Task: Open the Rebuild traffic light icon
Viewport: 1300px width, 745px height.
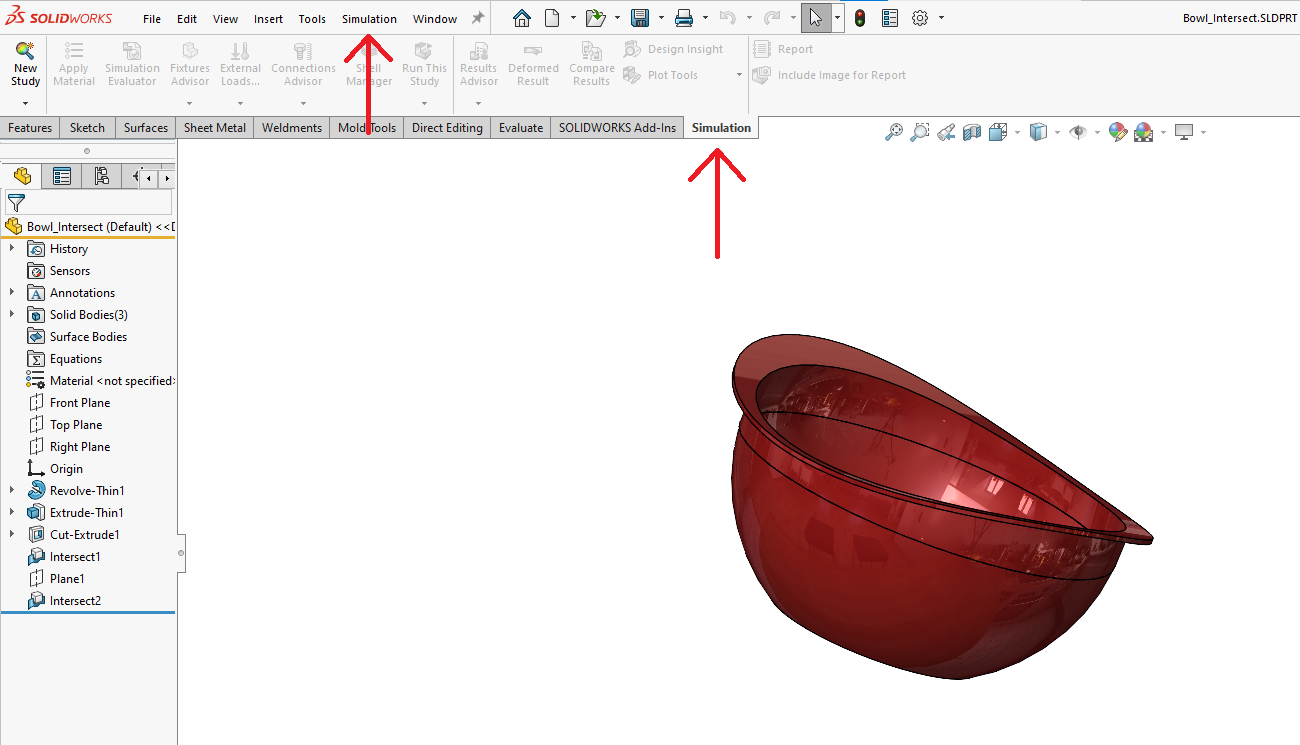Action: click(860, 18)
